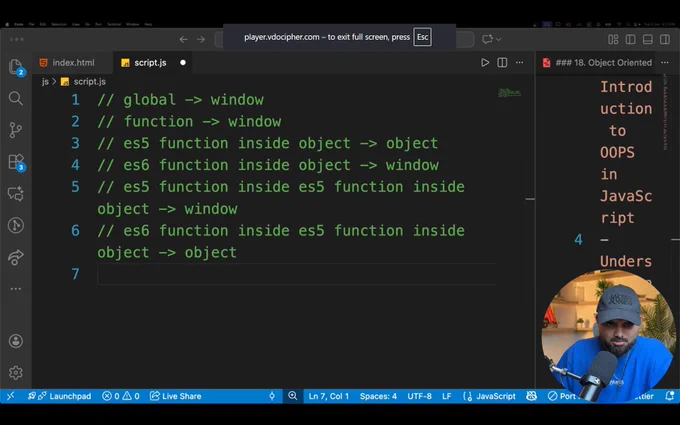Open the Accounts menu icon
Screen dimensions: 680x425
pos(16,341)
